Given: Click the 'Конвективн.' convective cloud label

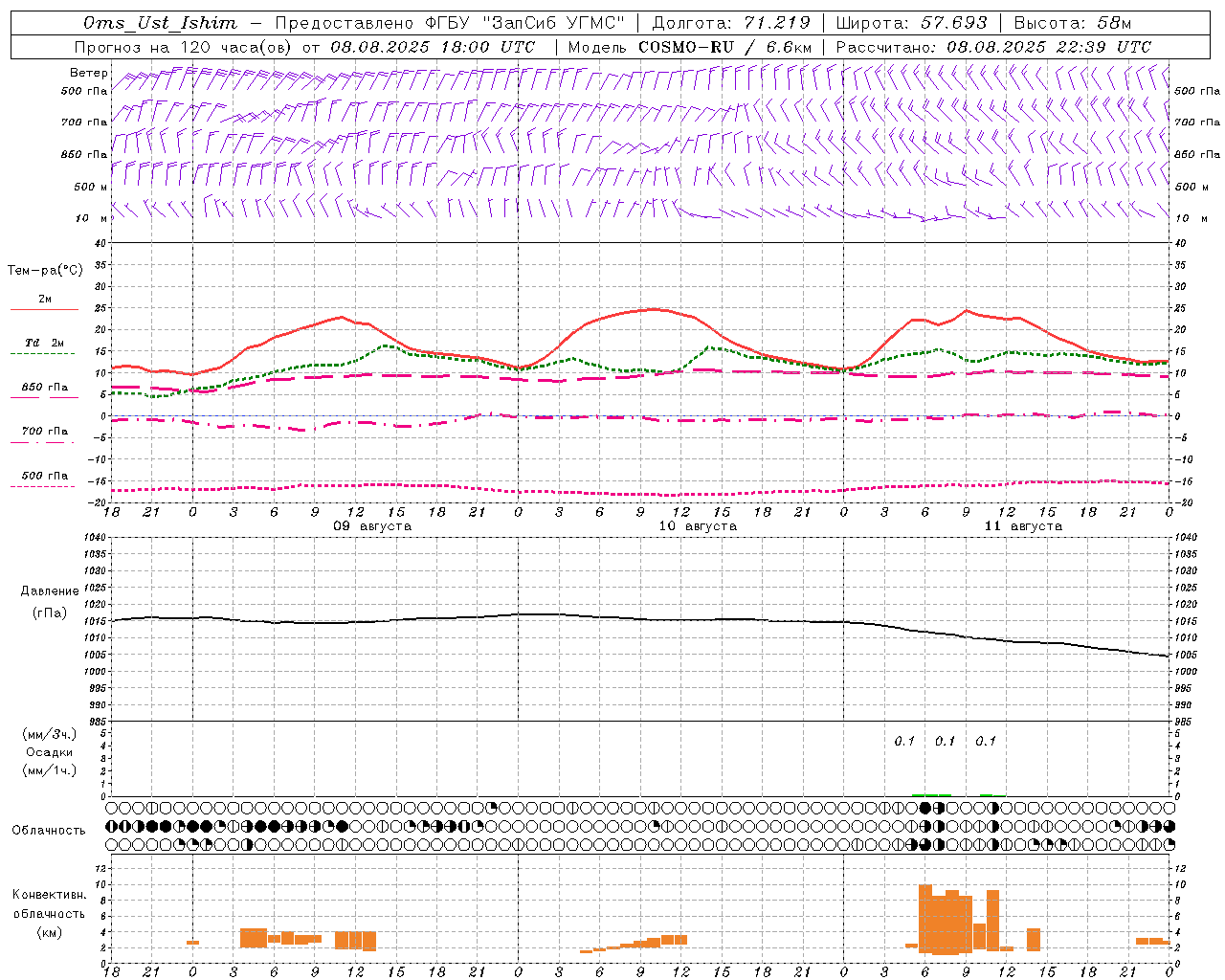Looking at the screenshot, I should click(x=50, y=895).
